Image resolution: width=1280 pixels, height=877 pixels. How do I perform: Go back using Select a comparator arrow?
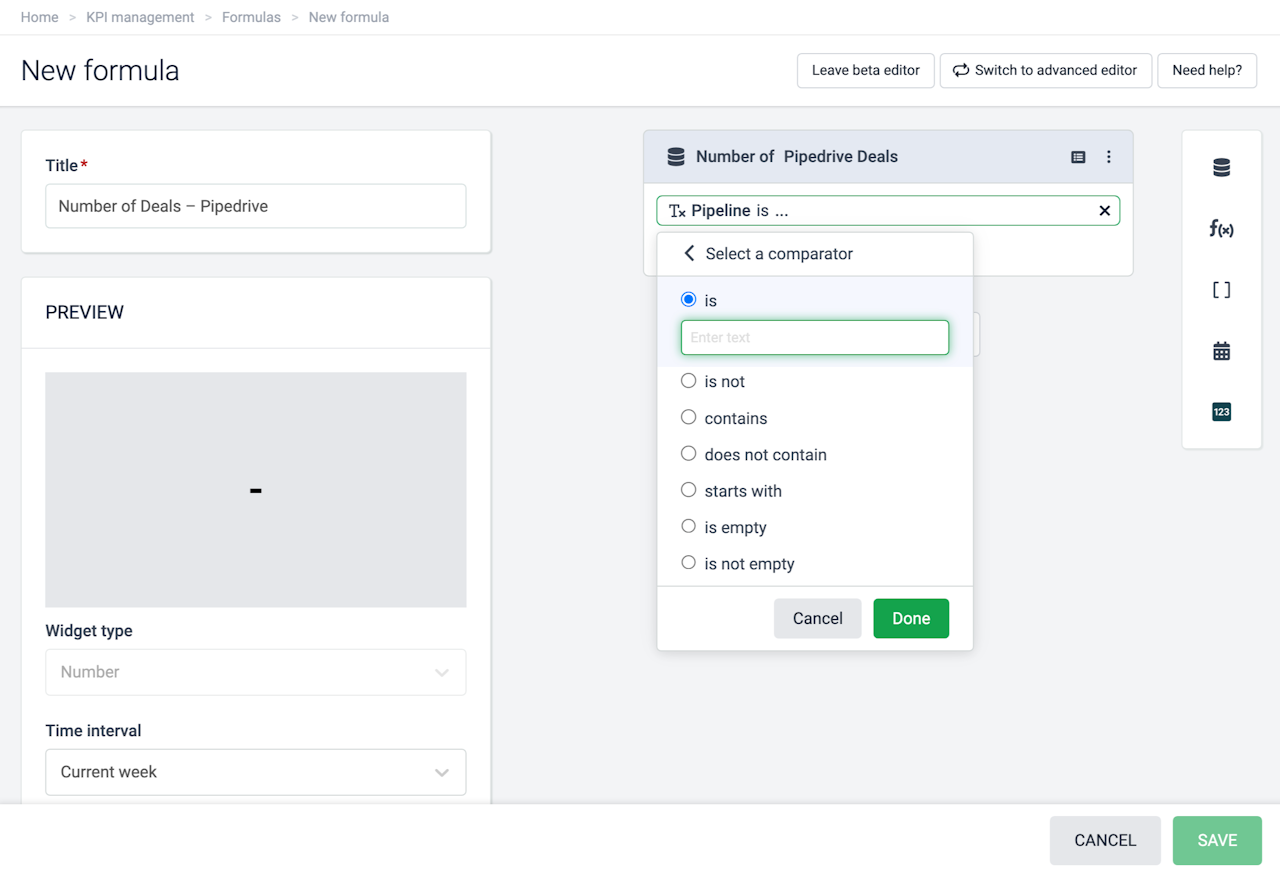[689, 254]
